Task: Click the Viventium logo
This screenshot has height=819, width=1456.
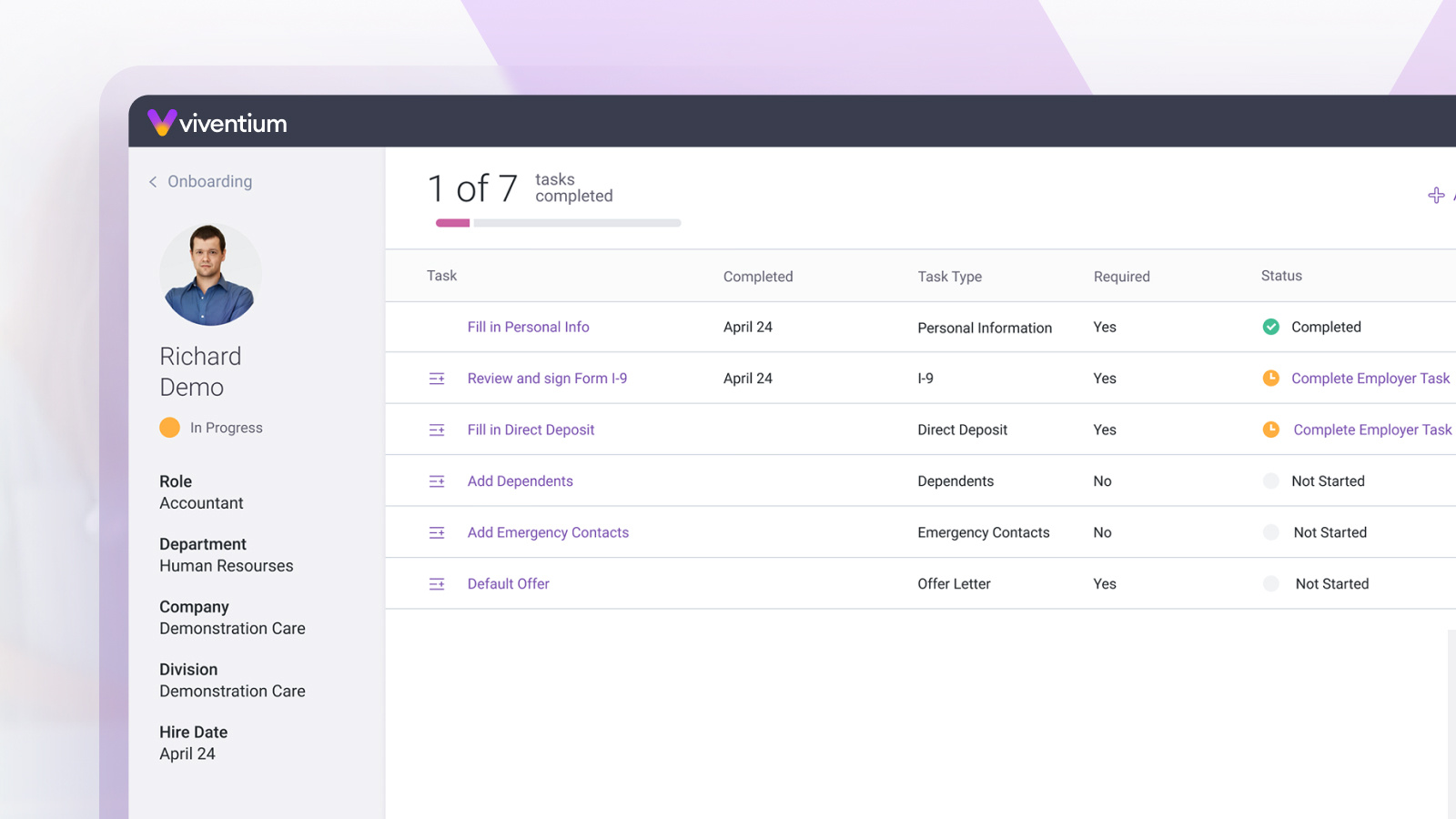Action: (217, 123)
